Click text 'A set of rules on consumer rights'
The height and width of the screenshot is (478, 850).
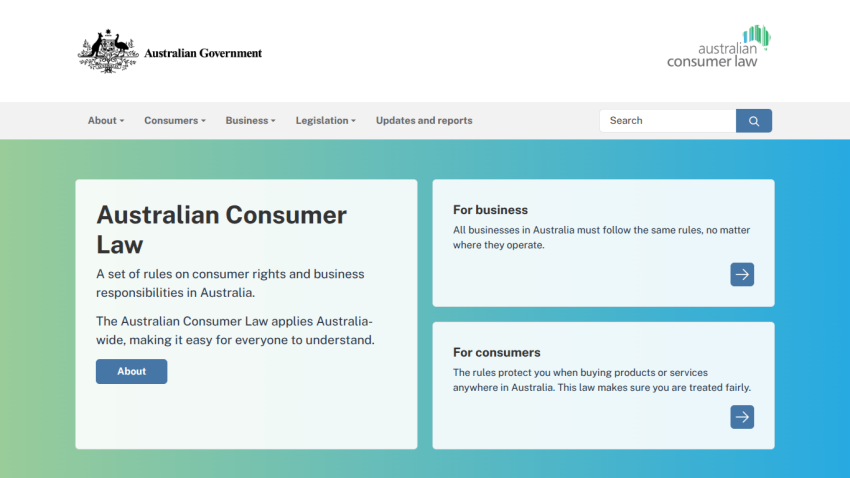[x=191, y=274]
